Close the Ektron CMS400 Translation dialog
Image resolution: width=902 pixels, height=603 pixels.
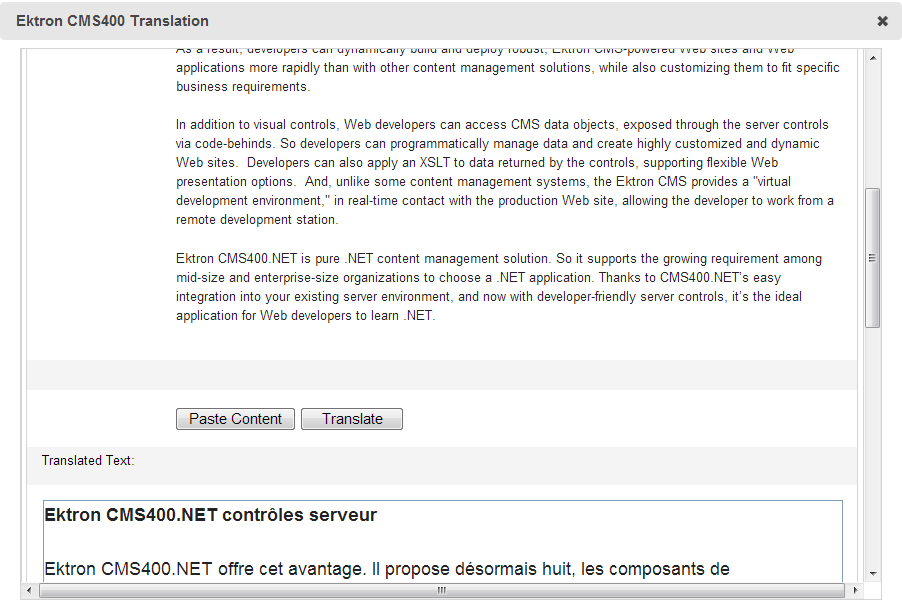coord(882,21)
